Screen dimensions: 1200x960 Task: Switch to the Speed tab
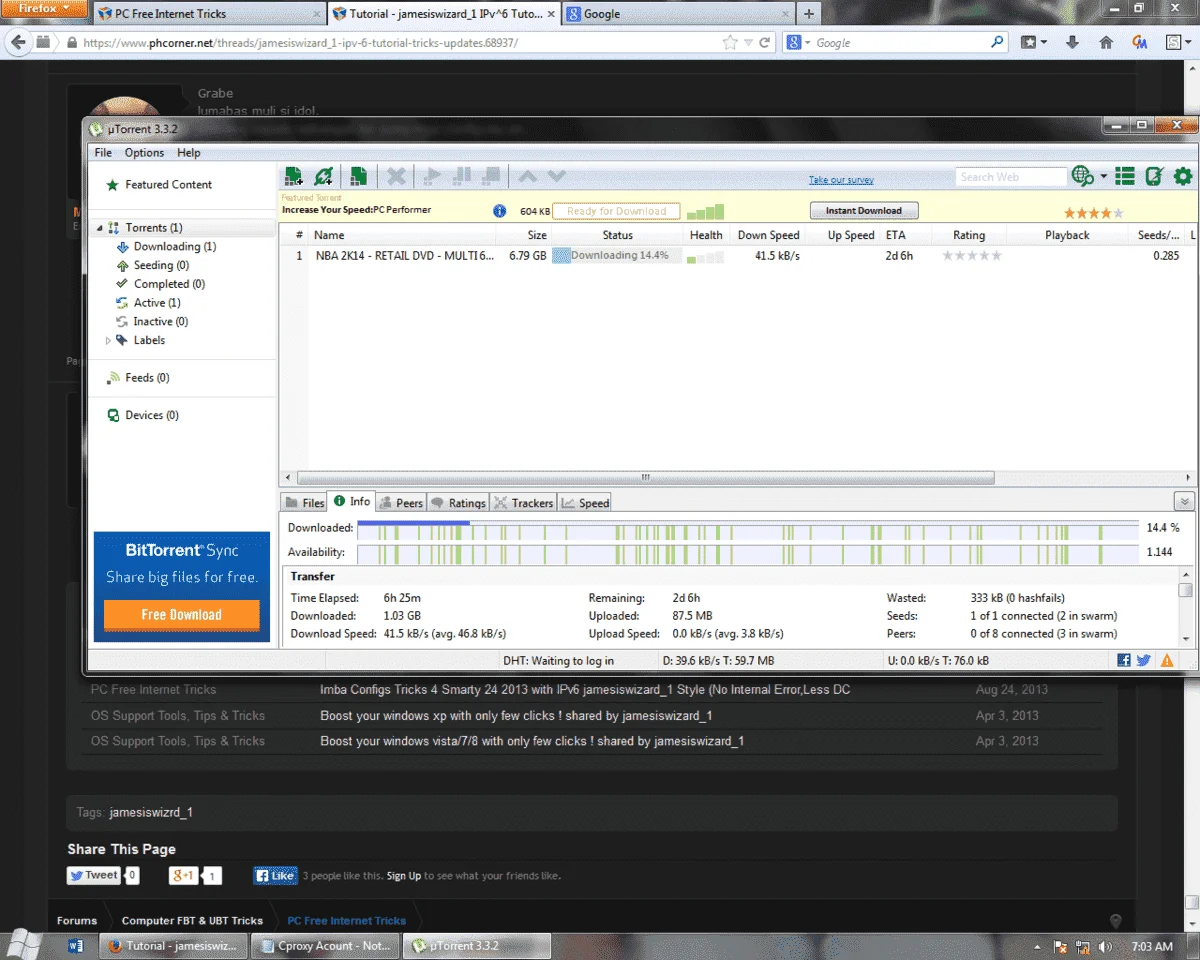(x=585, y=503)
